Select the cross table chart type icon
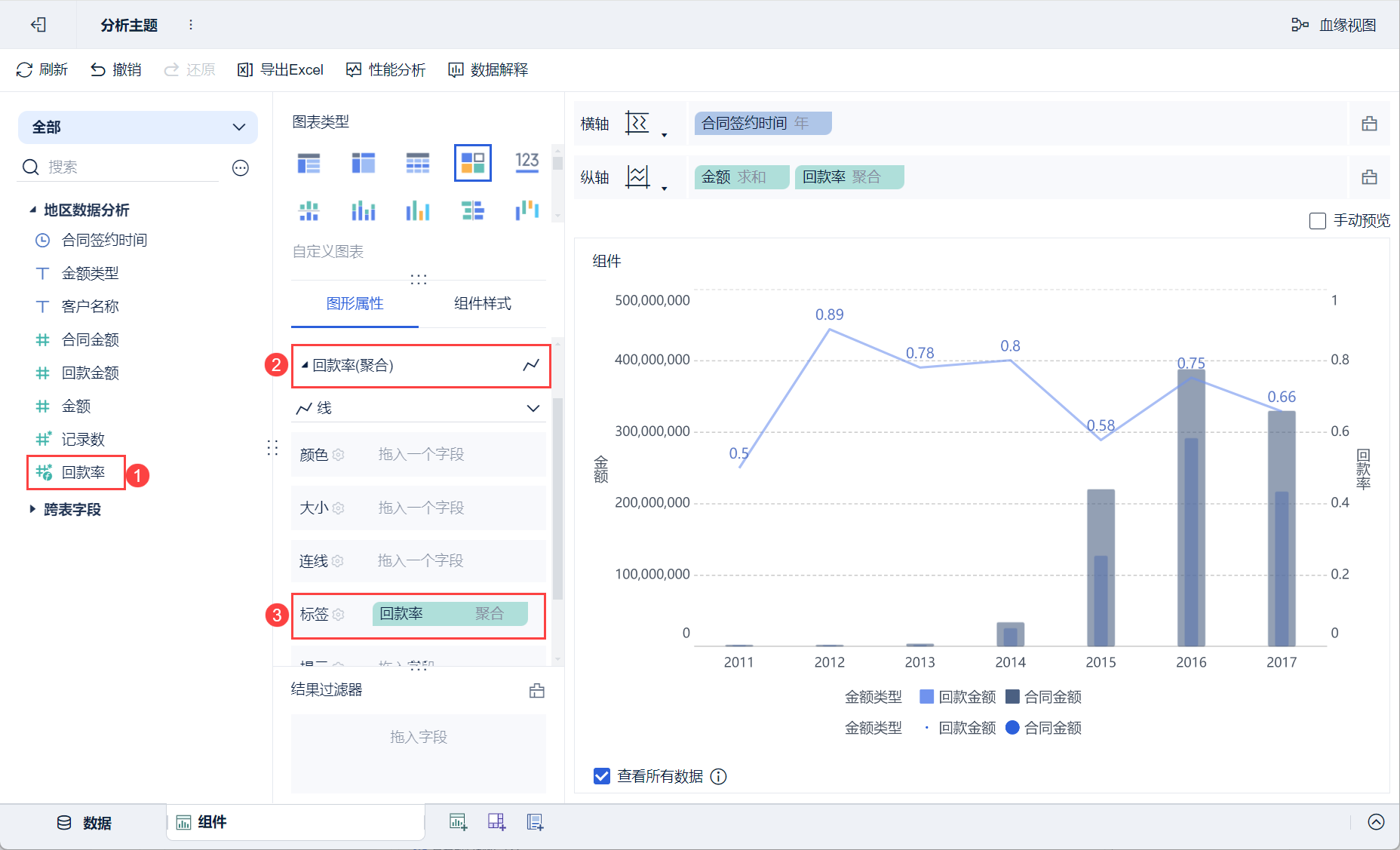Viewport: 1400px width, 850px height. (363, 163)
